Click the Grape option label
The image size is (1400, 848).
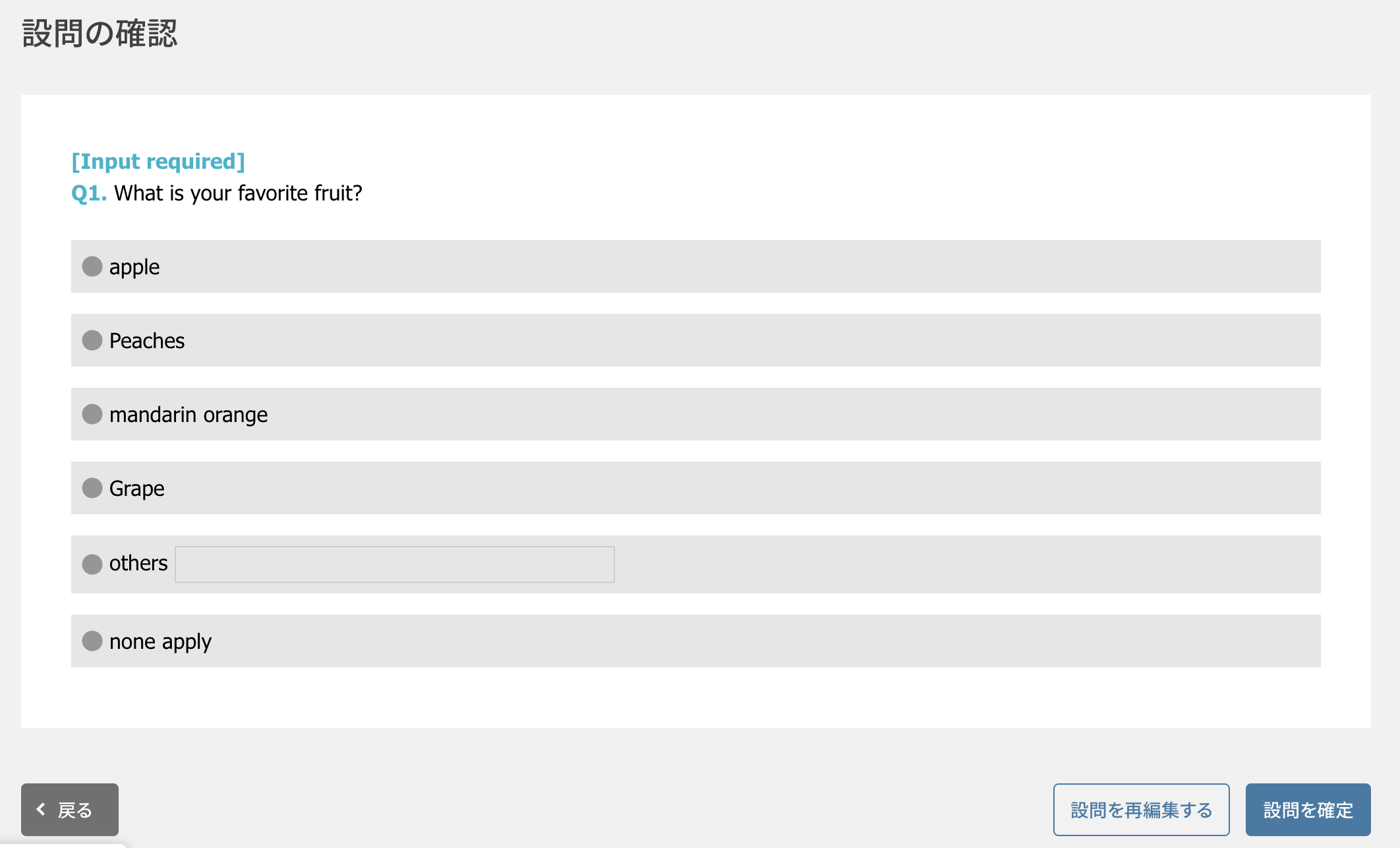pos(137,489)
